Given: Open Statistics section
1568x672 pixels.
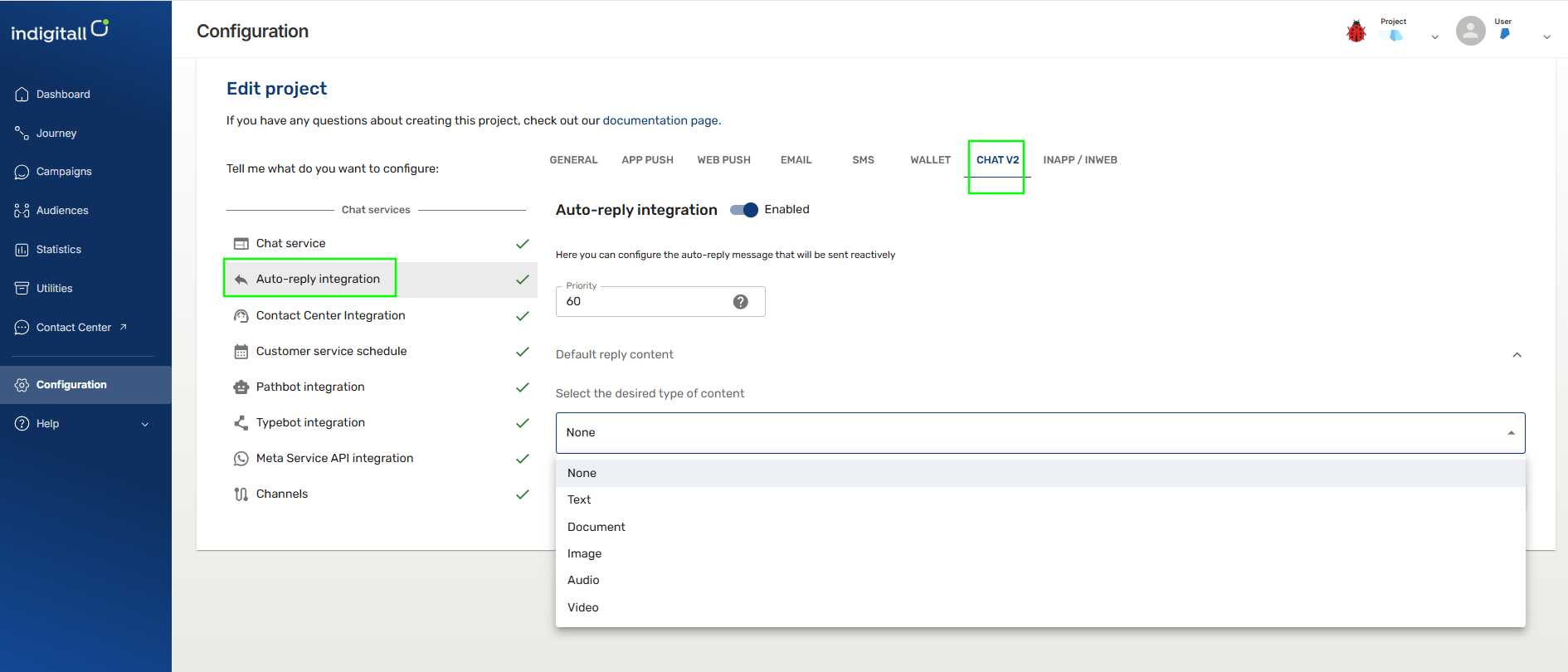Looking at the screenshot, I should coord(85,250).
